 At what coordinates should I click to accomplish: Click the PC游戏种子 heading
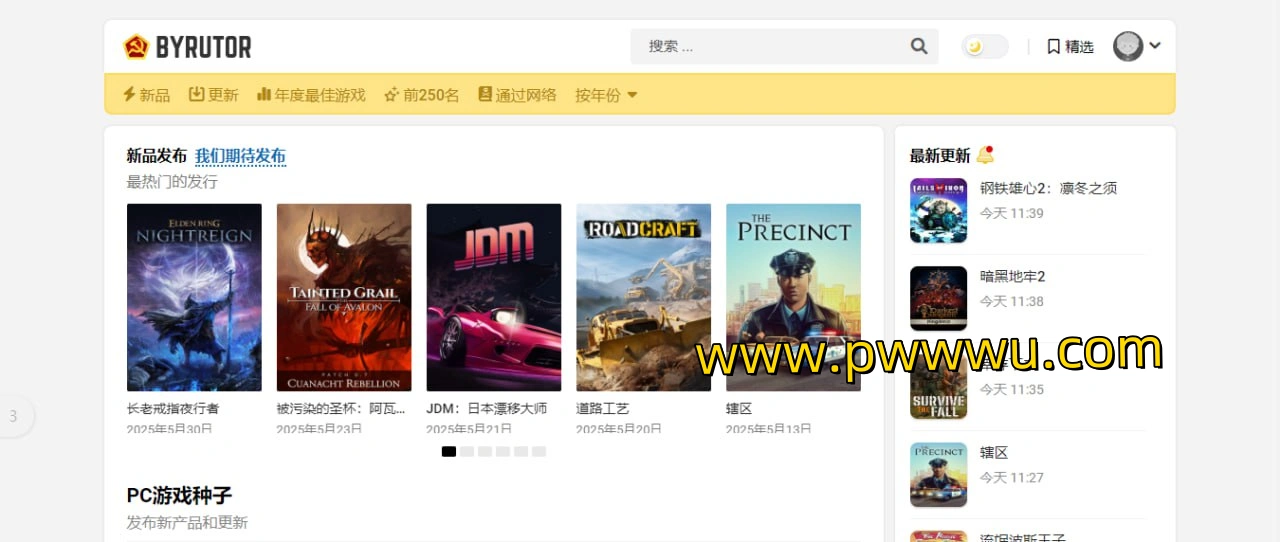pos(179,495)
